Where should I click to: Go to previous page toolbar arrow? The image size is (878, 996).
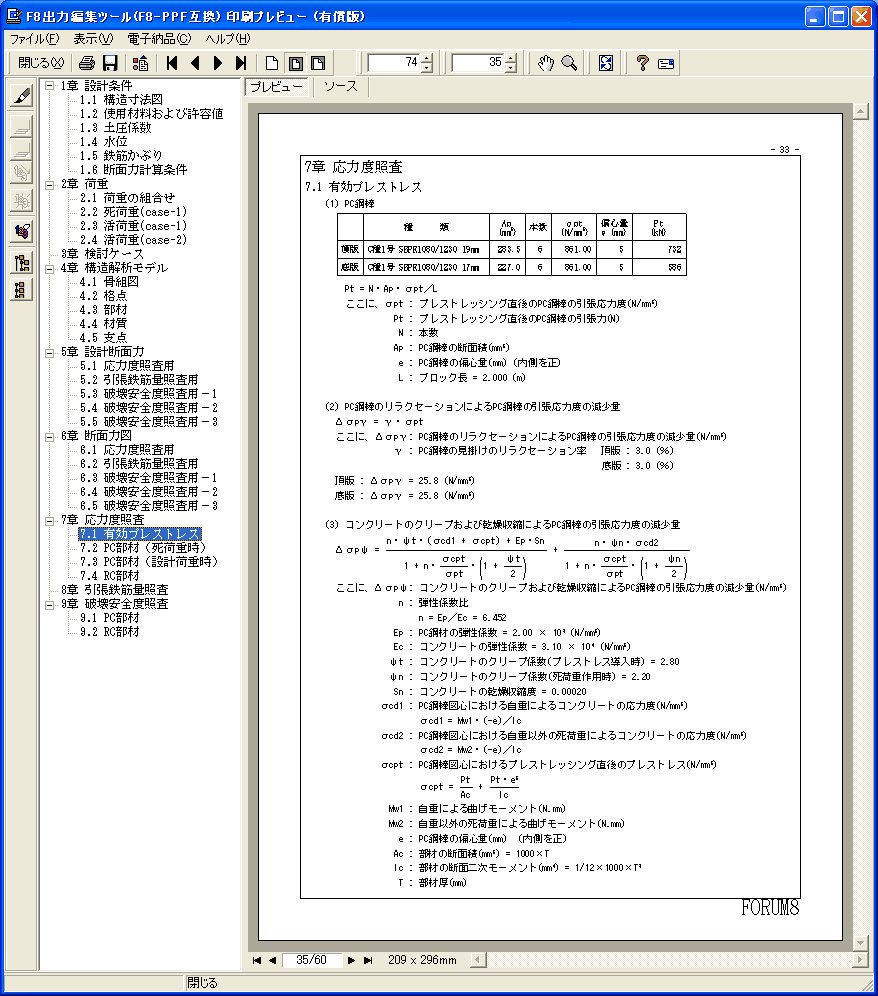195,63
